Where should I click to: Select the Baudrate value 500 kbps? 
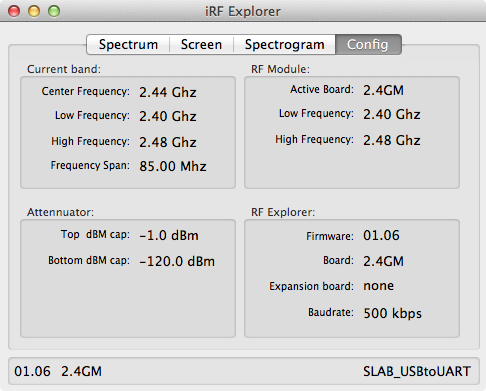click(392, 313)
